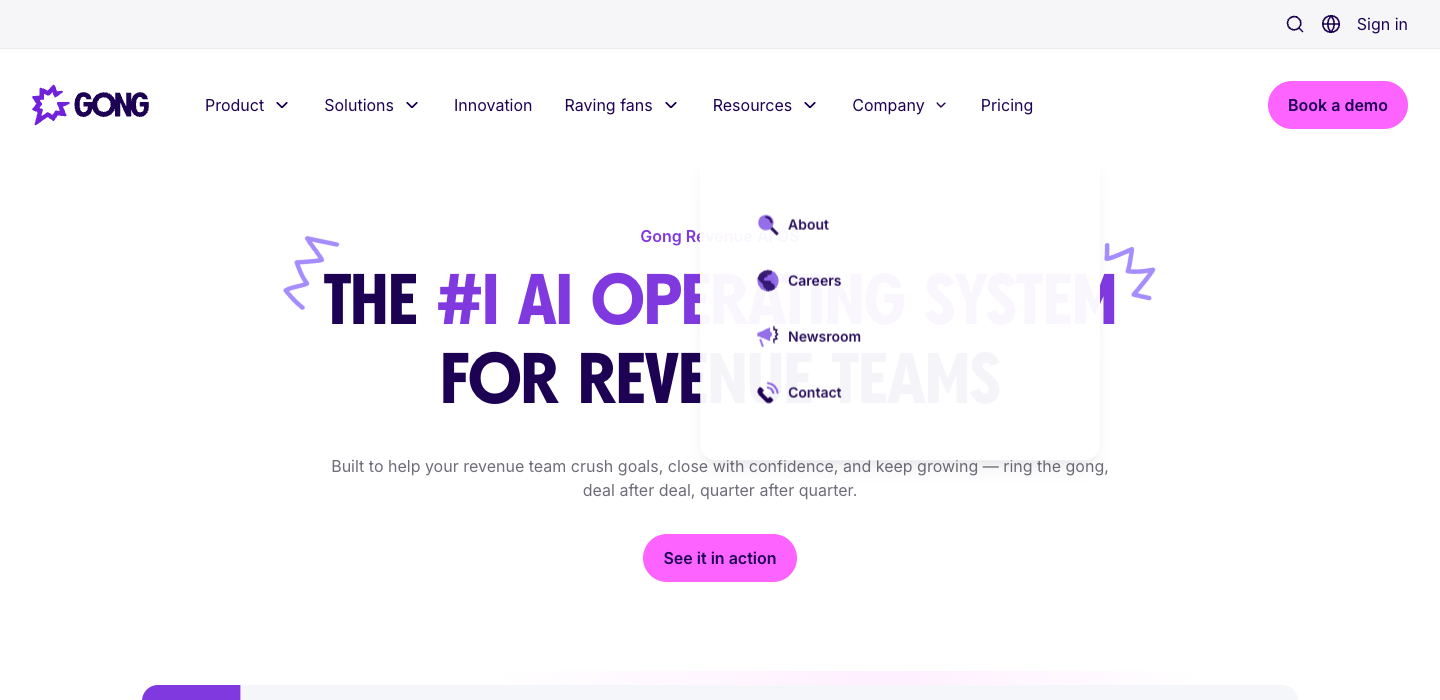Go to the Pricing page

[1007, 105]
